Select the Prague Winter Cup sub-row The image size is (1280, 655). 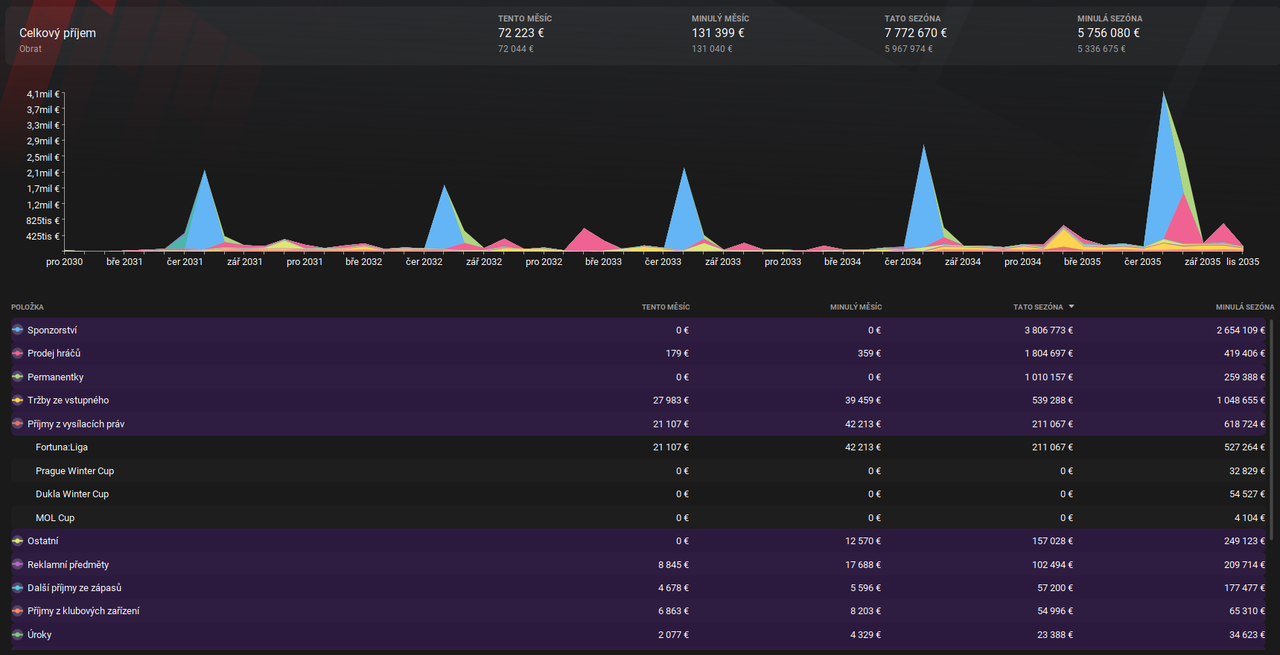640,471
